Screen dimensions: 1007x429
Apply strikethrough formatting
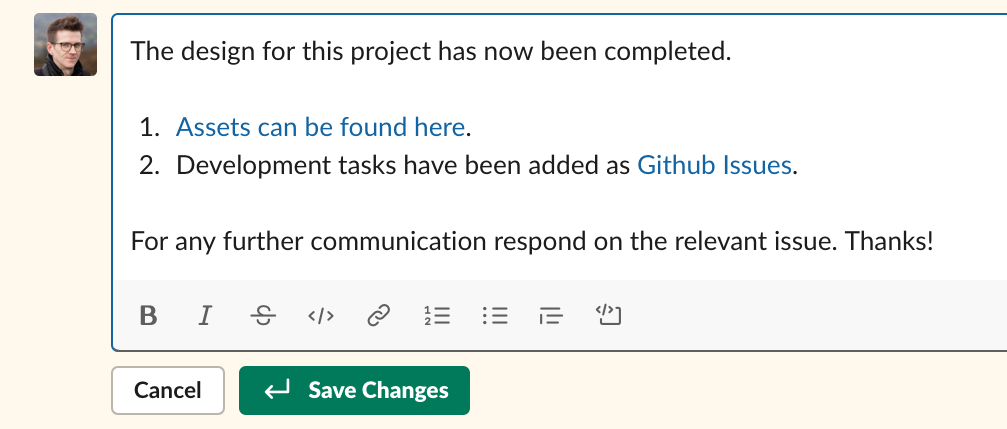[263, 315]
